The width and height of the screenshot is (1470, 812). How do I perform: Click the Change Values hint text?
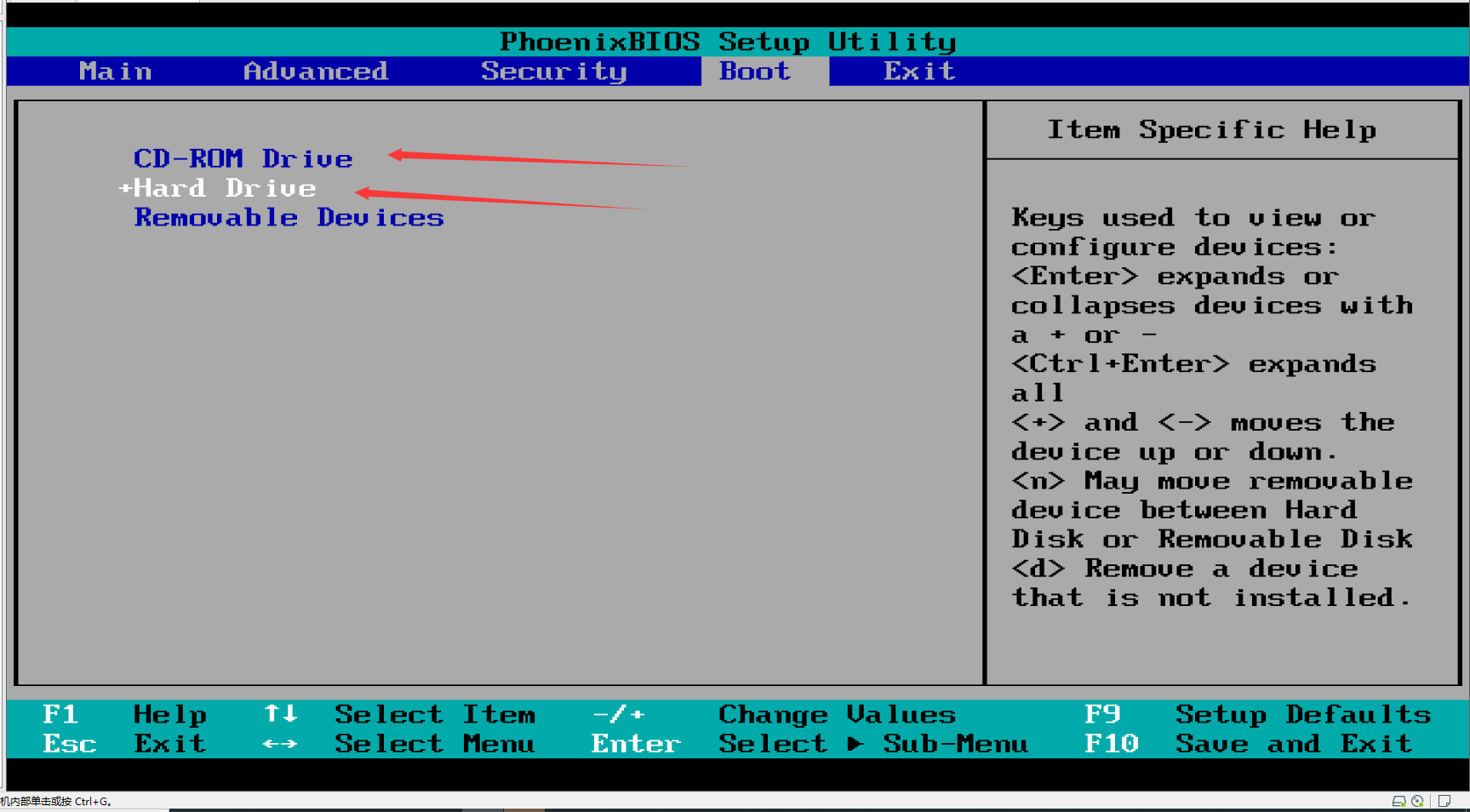click(838, 715)
